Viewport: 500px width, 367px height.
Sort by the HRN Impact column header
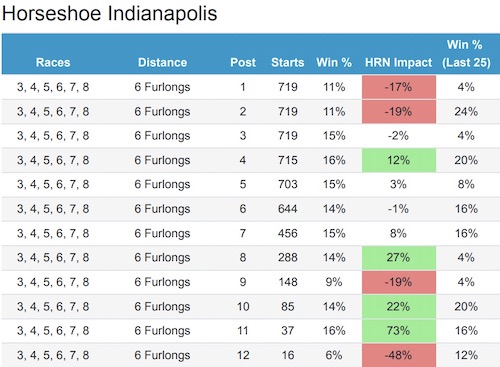pyautogui.click(x=398, y=62)
